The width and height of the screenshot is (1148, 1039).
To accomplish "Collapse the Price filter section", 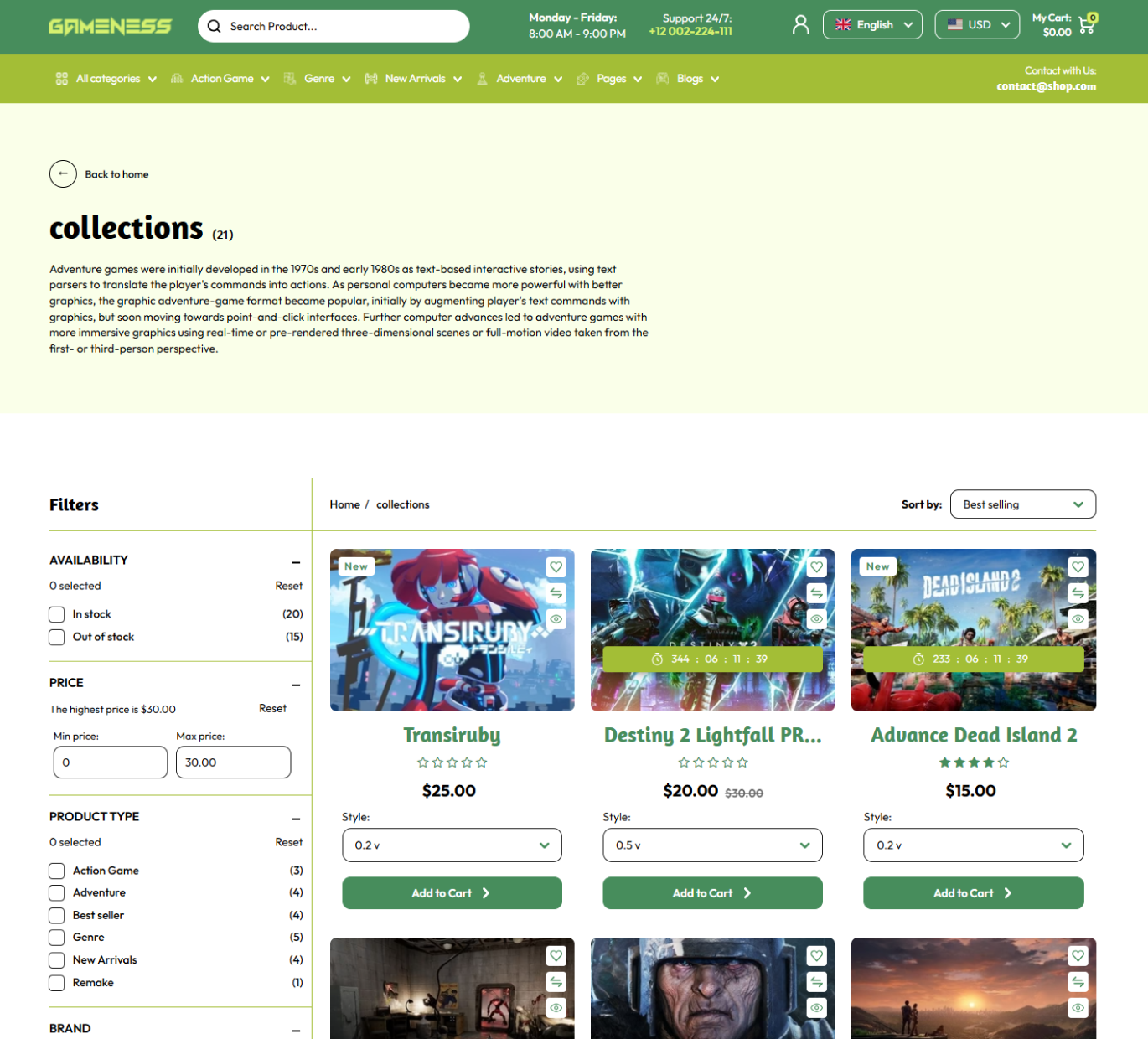I will click(296, 685).
